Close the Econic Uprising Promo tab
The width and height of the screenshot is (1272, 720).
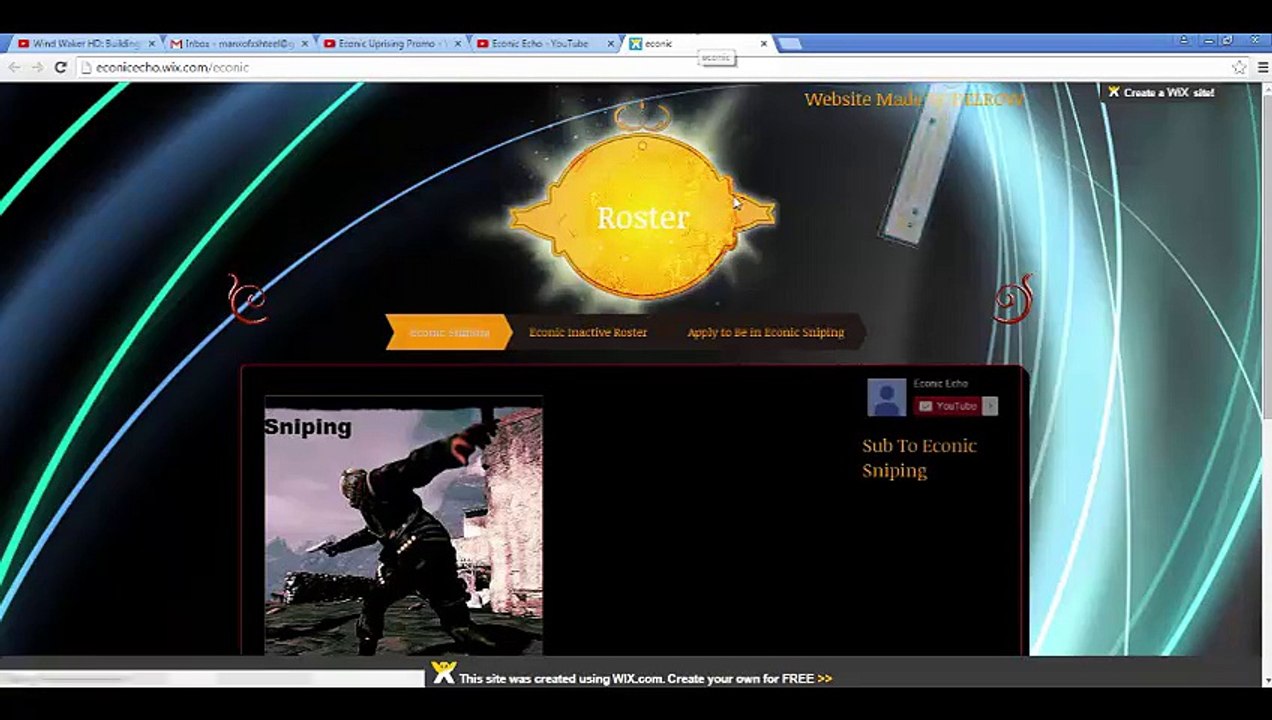(x=458, y=44)
